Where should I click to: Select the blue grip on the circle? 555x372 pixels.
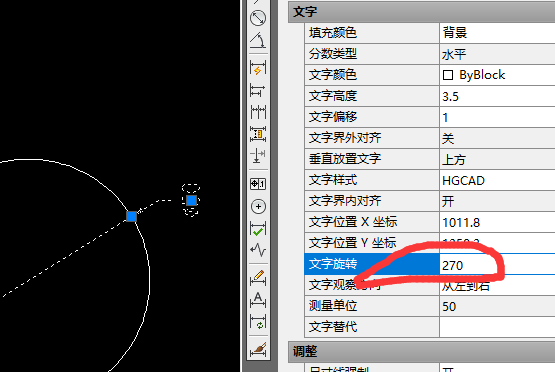tap(131, 216)
